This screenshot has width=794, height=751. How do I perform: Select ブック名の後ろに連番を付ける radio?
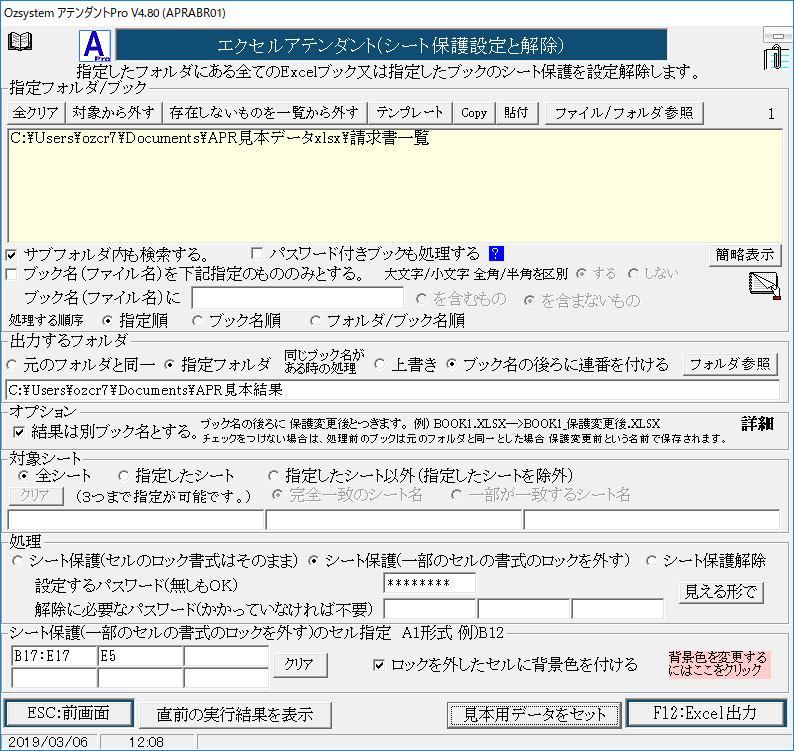coord(451,364)
